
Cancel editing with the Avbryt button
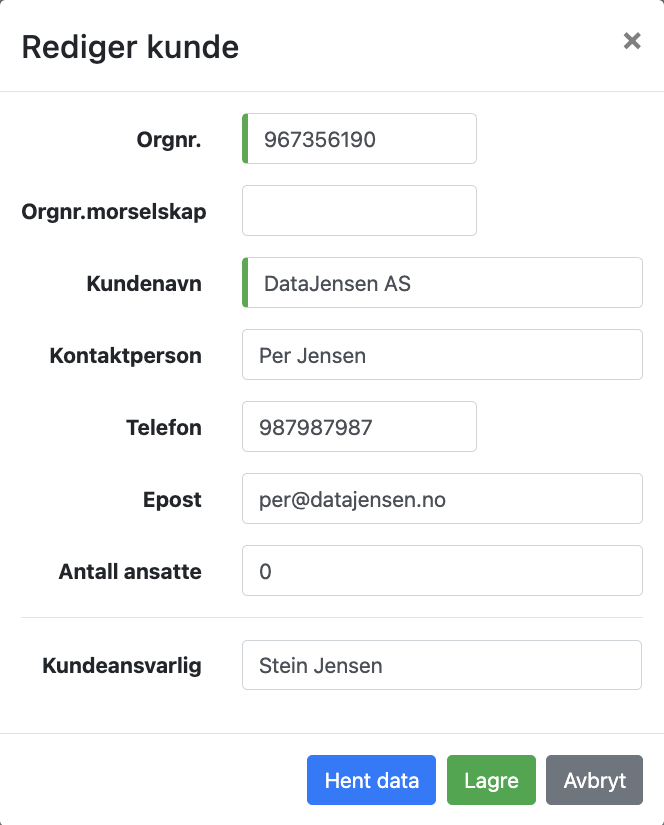click(x=594, y=780)
